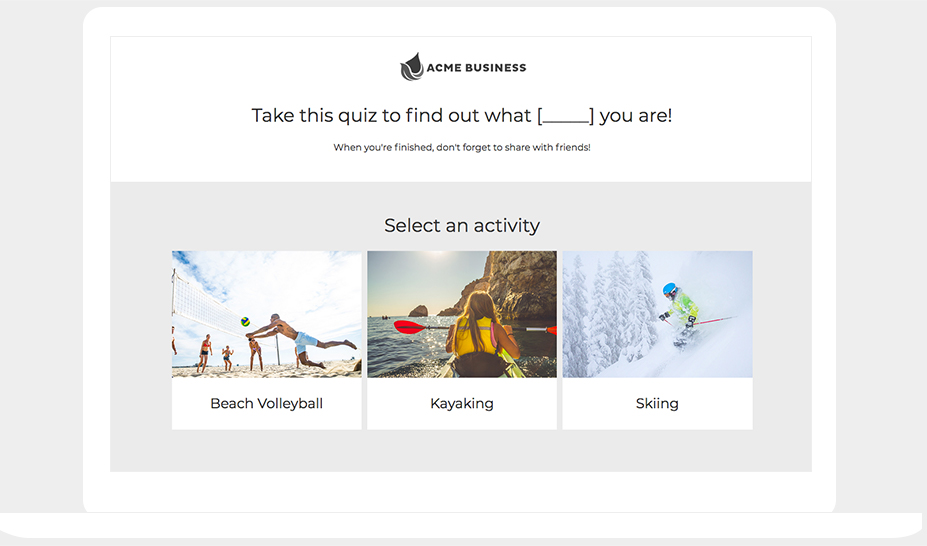Select the Skiing photo

(x=657, y=313)
